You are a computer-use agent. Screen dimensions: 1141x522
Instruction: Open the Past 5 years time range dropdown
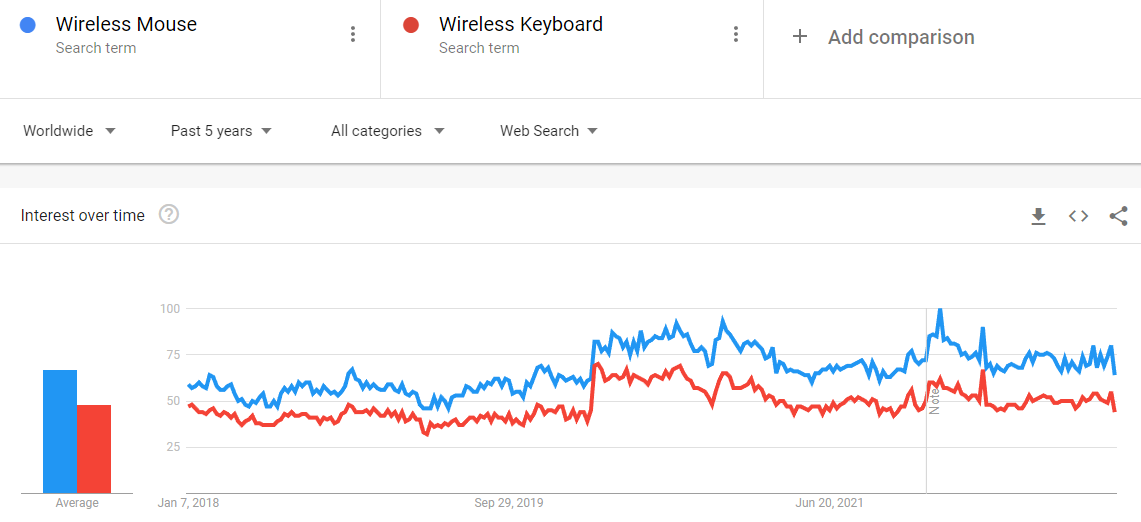pyautogui.click(x=221, y=131)
